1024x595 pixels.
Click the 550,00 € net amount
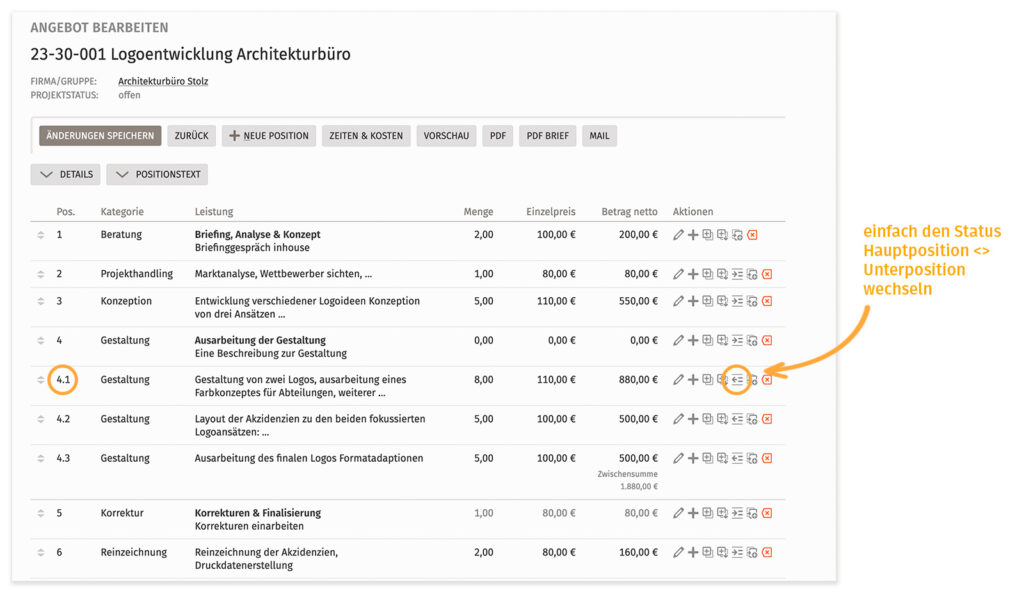point(638,301)
